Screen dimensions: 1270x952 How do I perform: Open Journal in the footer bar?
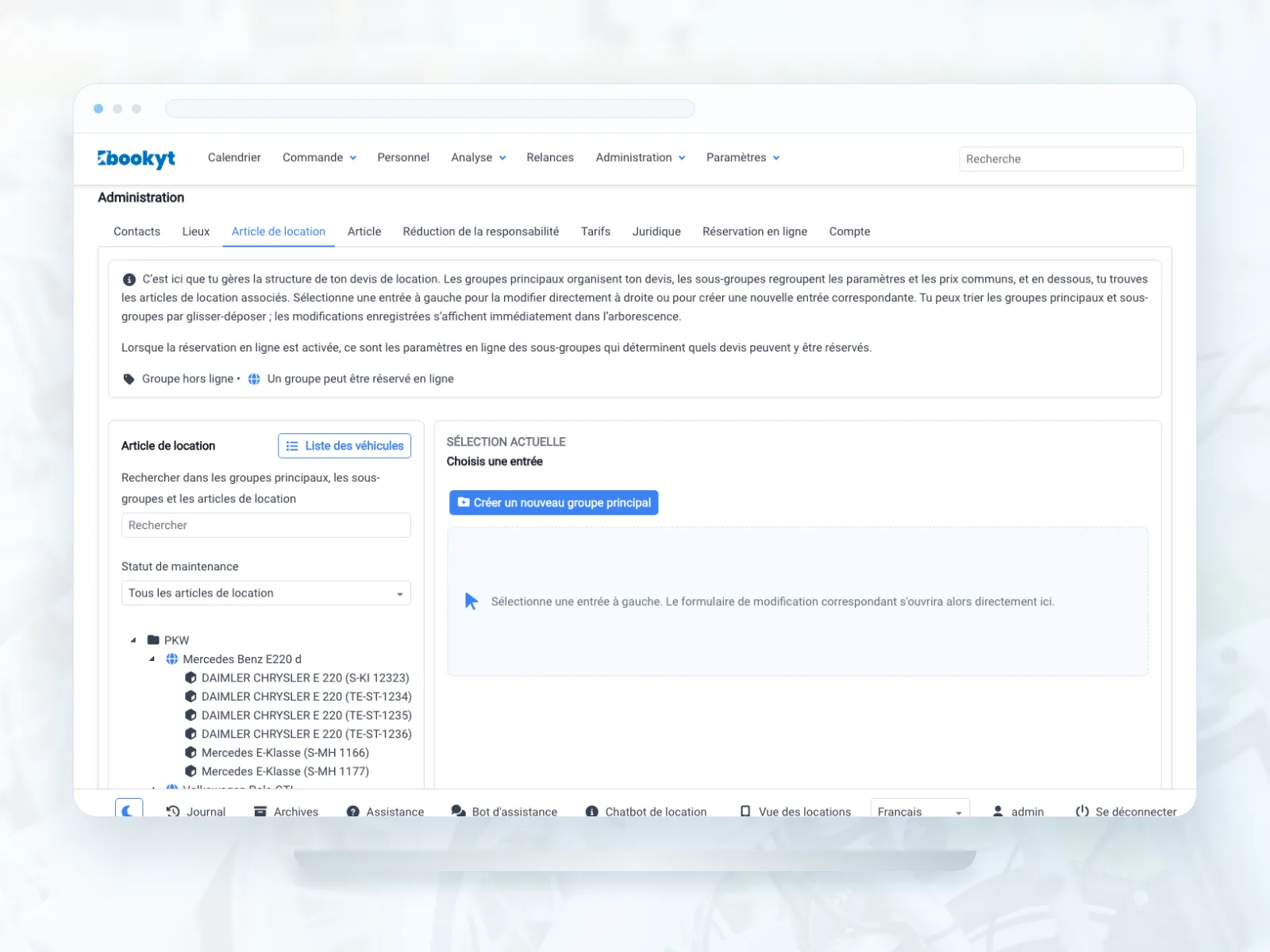[196, 812]
